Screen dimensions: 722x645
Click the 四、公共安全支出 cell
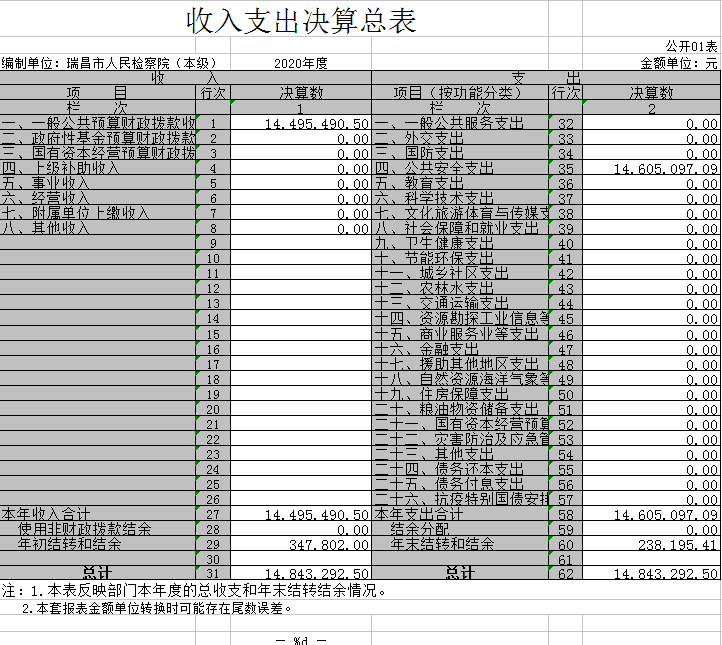(x=460, y=168)
